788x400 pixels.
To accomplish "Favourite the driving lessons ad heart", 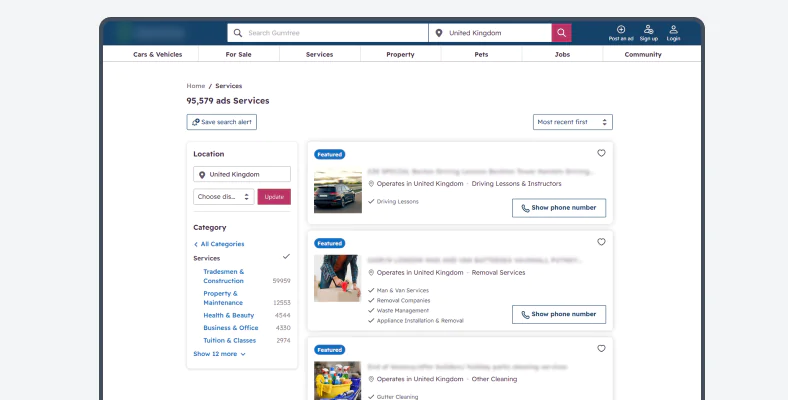I will click(601, 153).
